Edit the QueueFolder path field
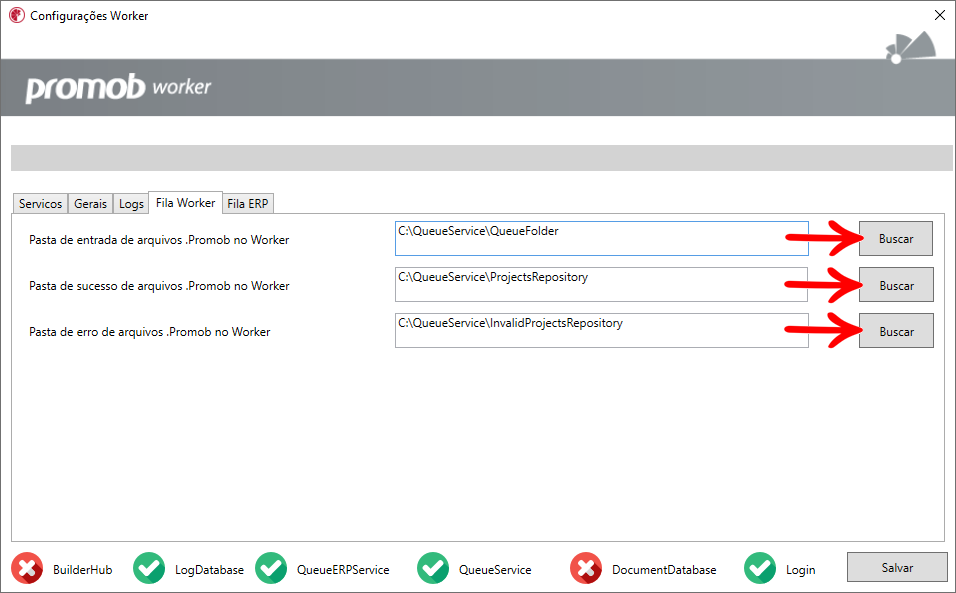Screen dimensions: 956x593 602,238
